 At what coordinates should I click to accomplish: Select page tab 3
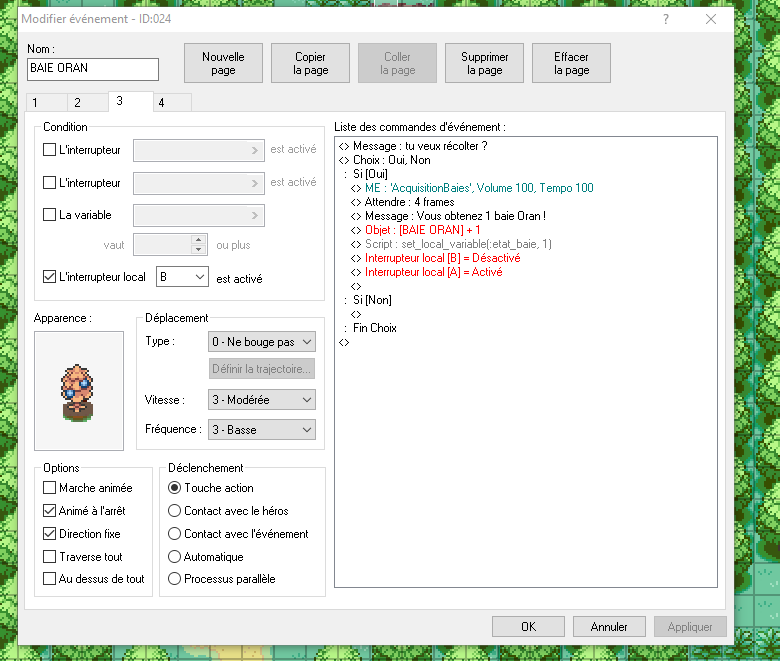pos(130,101)
